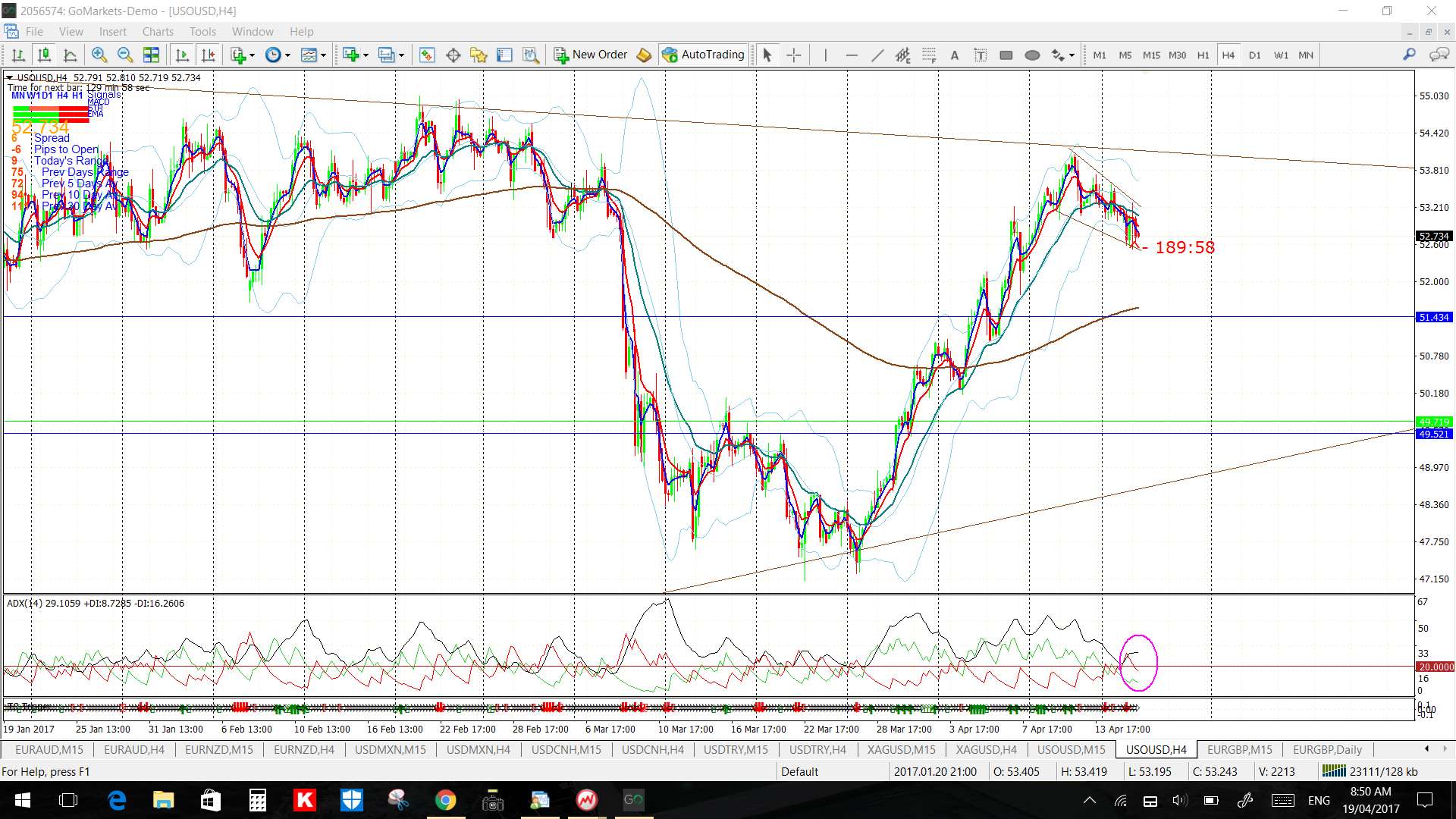Viewport: 1456px width, 819px height.
Task: Switch timeframe to M15
Action: pos(1151,55)
